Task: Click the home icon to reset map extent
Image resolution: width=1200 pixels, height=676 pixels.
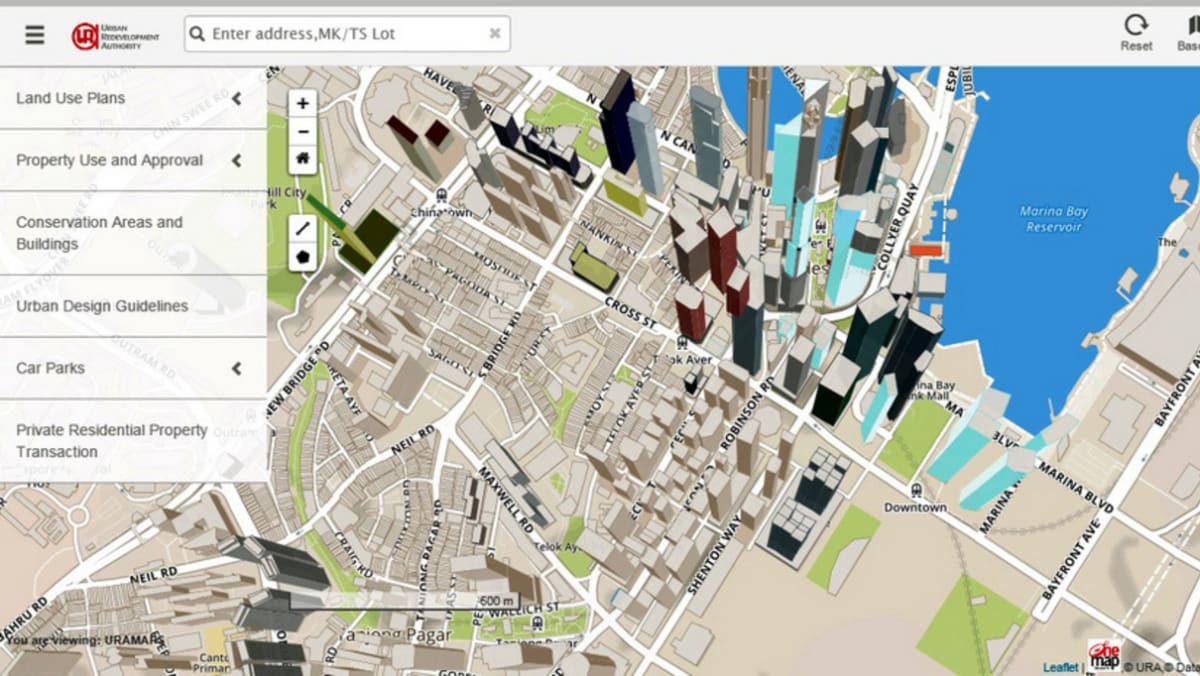Action: [301, 159]
